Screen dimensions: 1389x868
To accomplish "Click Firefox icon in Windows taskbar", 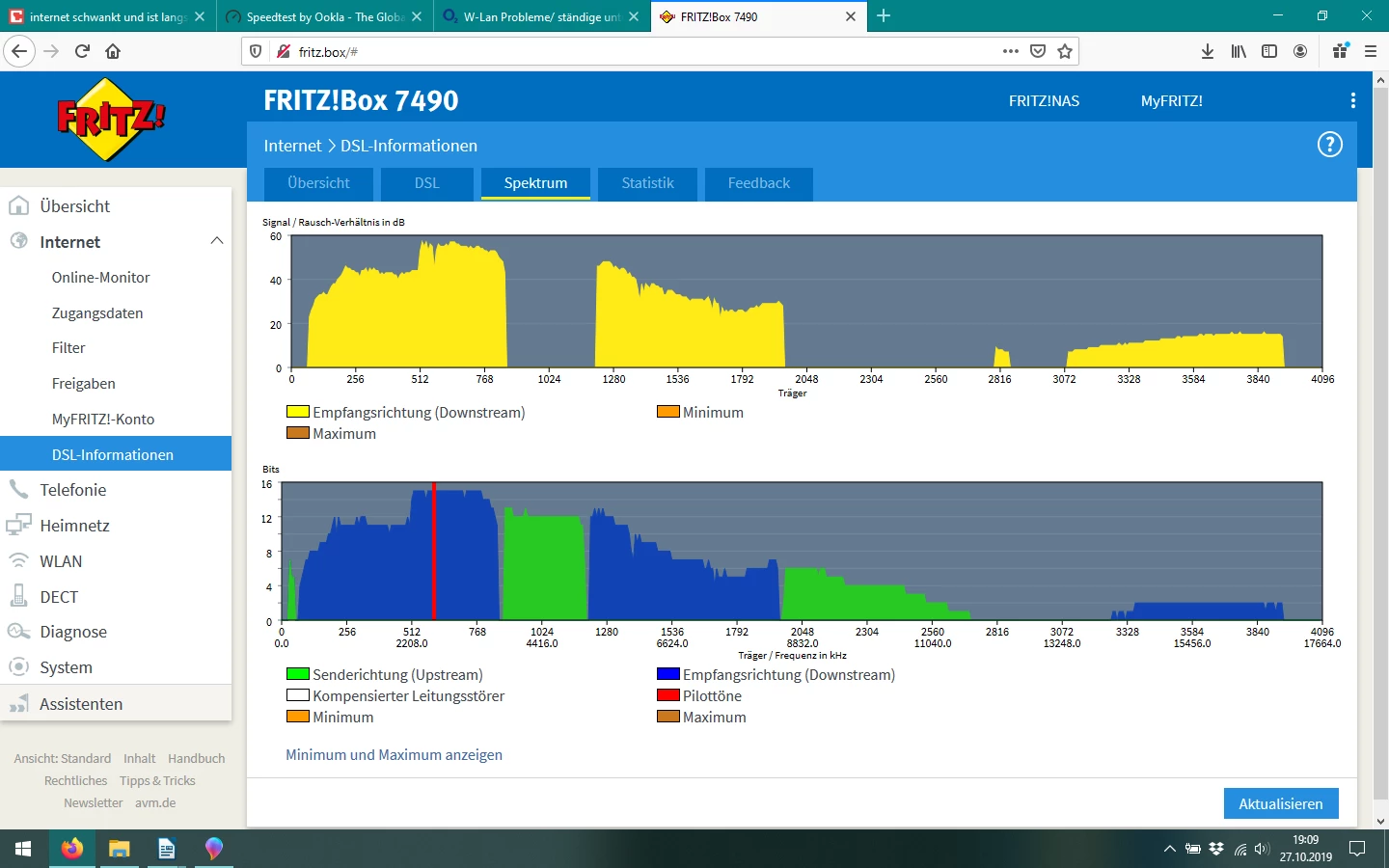I will pyautogui.click(x=72, y=849).
